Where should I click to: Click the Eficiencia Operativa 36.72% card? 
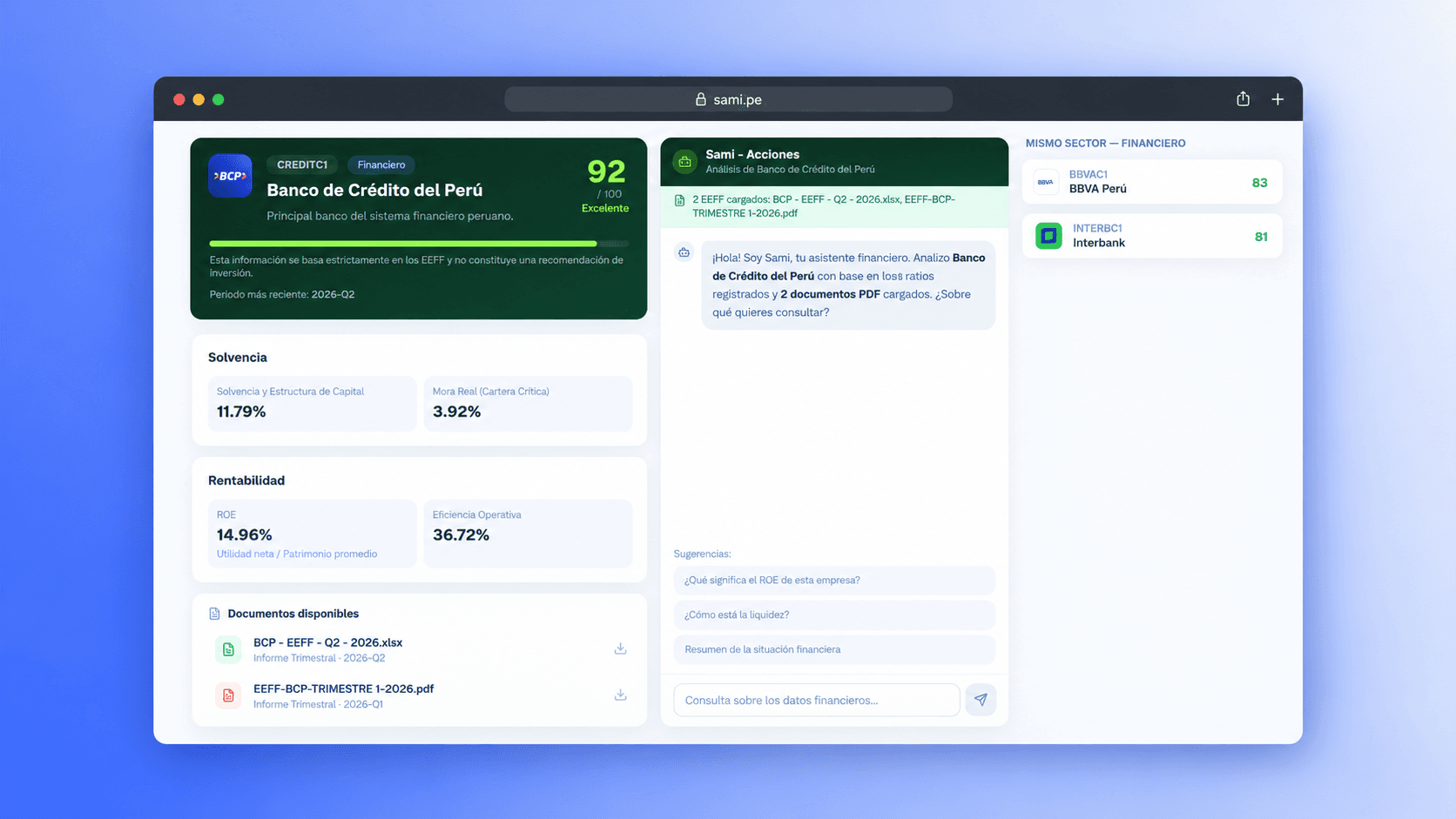tap(528, 534)
